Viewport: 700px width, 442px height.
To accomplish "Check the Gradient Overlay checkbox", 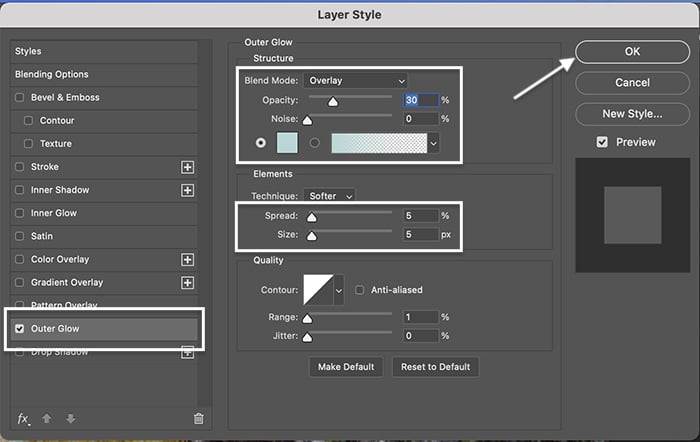I will 20,283.
